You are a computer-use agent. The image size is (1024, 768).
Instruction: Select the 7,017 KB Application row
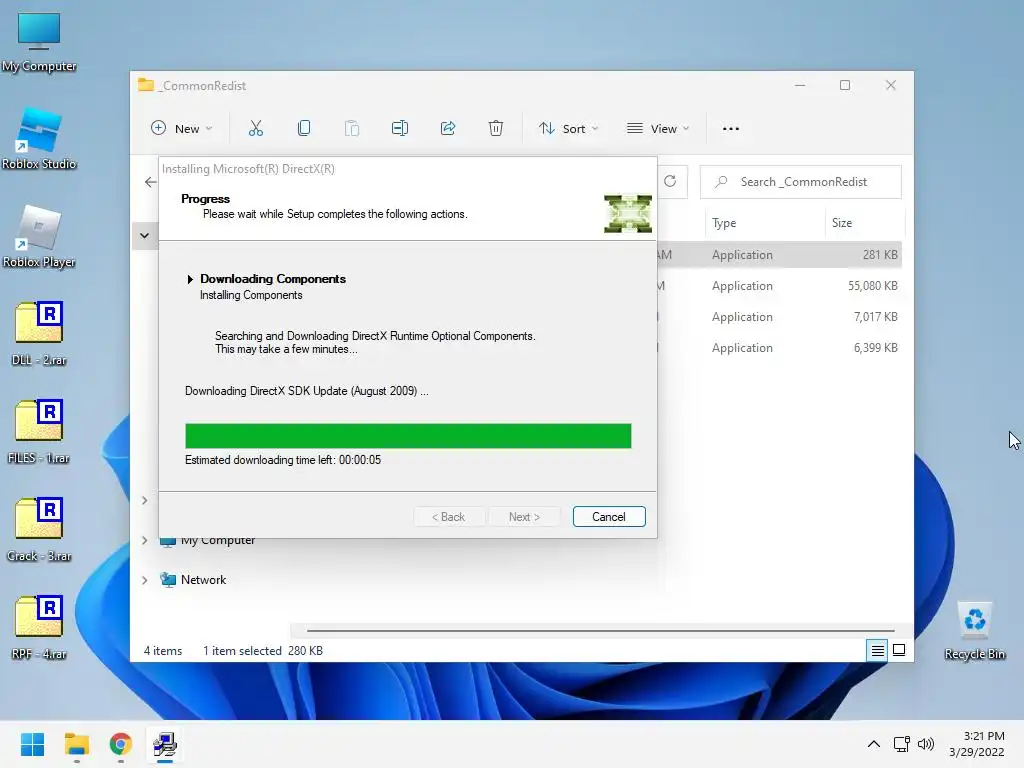tap(779, 317)
